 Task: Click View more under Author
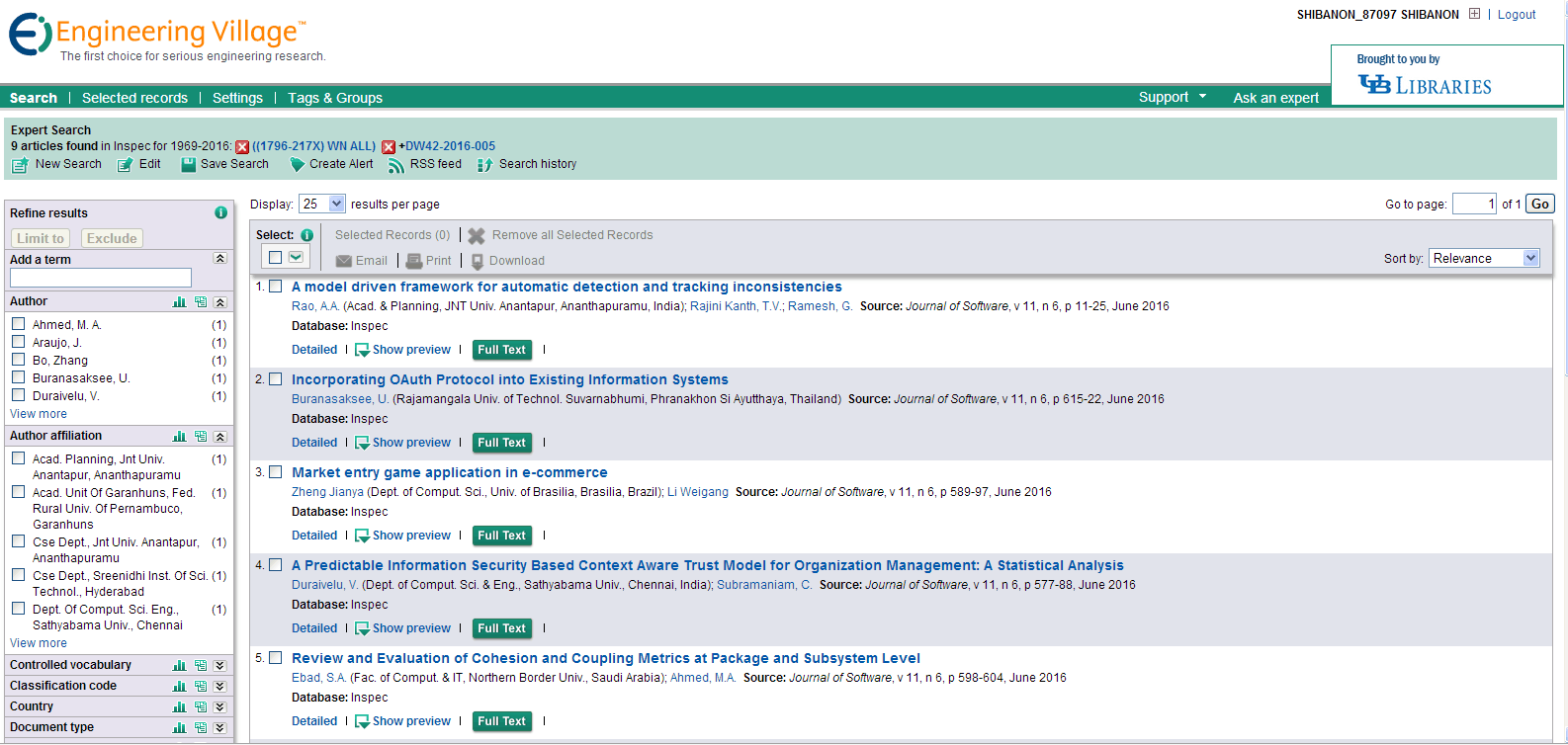pyautogui.click(x=39, y=414)
